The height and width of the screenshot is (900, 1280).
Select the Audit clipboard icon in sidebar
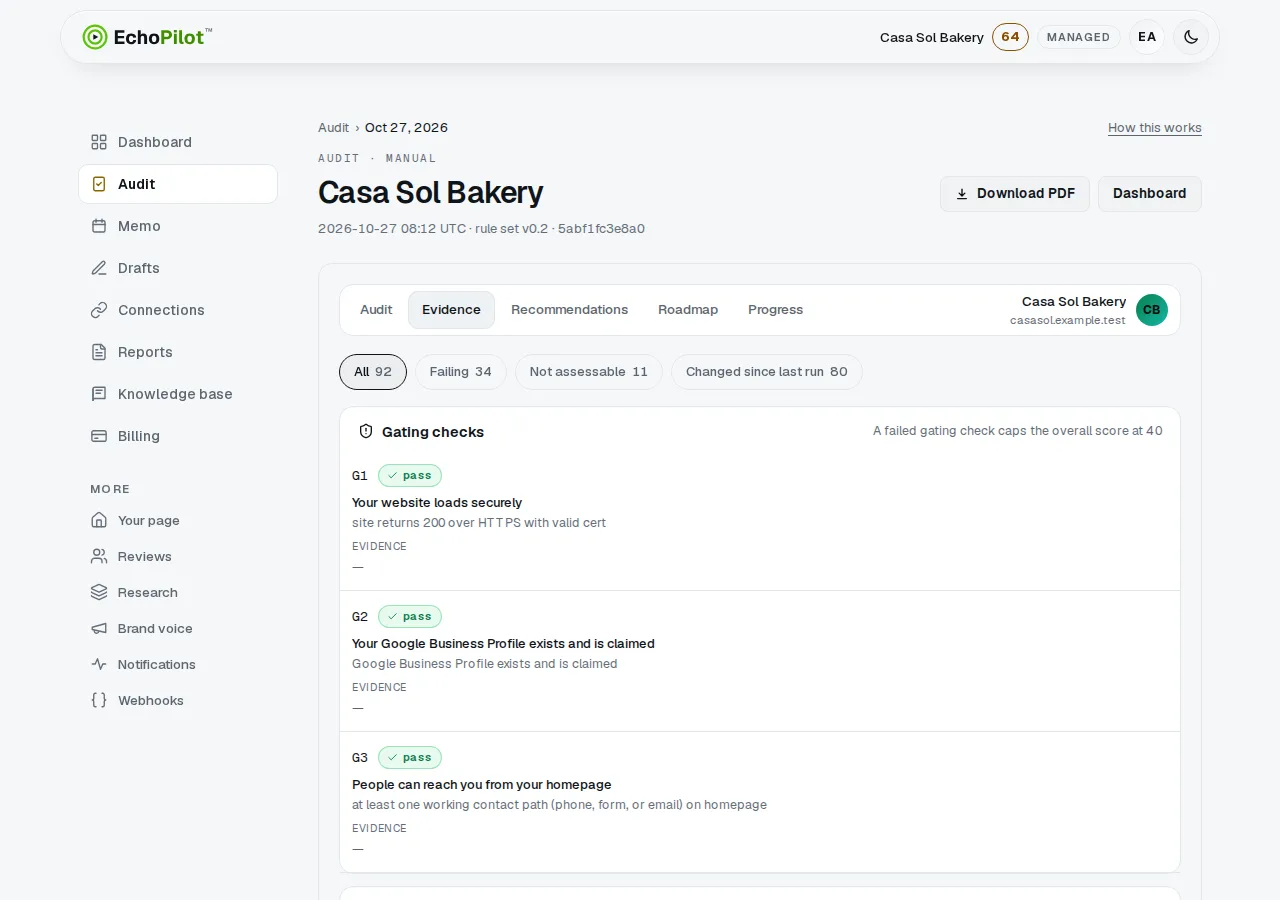tap(99, 184)
